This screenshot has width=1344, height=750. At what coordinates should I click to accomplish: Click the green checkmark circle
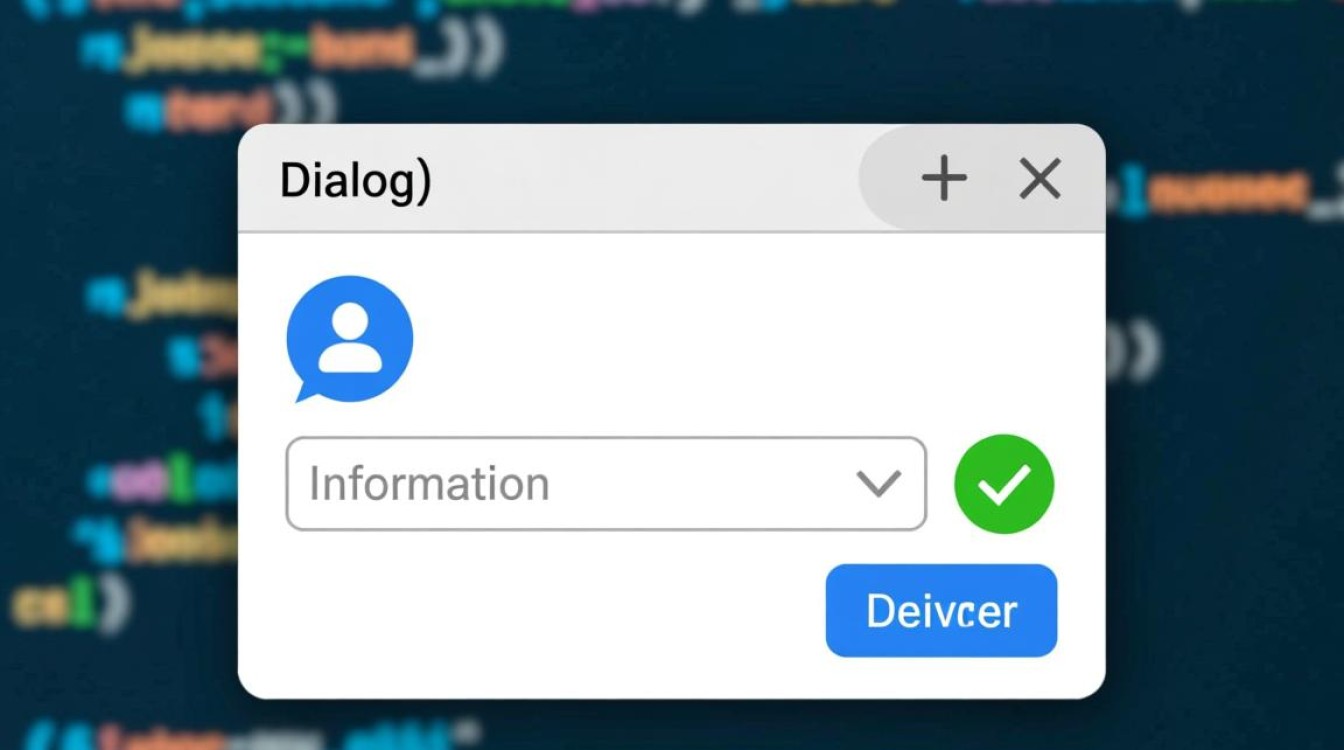click(x=1004, y=484)
